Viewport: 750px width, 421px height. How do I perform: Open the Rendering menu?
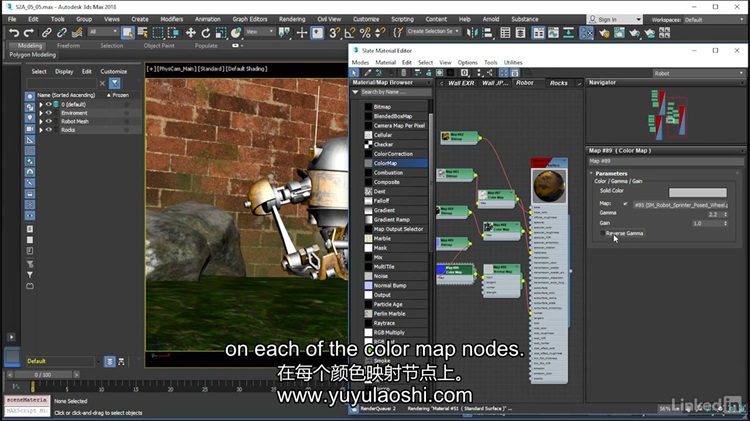point(292,19)
